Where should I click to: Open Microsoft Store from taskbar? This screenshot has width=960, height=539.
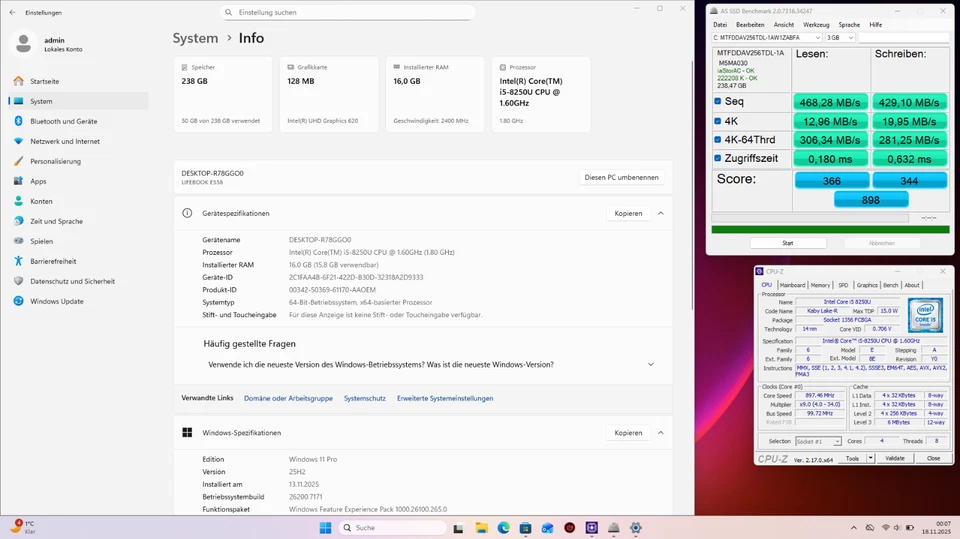(525, 528)
